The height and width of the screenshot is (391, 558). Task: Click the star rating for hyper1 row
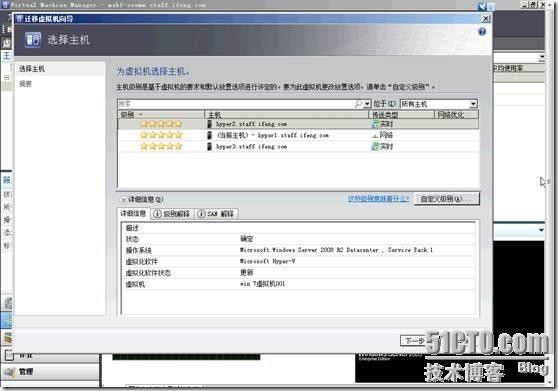[x=161, y=135]
